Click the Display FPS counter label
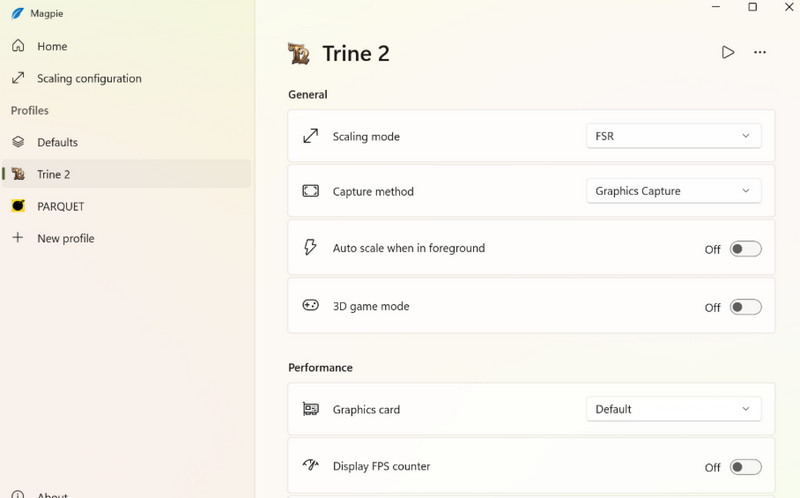800x498 pixels. click(382, 466)
